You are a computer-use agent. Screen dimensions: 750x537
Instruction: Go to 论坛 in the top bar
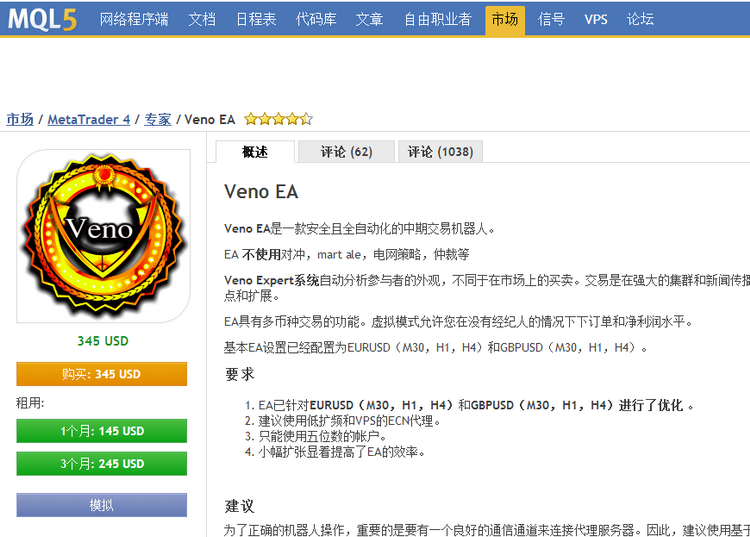(x=640, y=19)
